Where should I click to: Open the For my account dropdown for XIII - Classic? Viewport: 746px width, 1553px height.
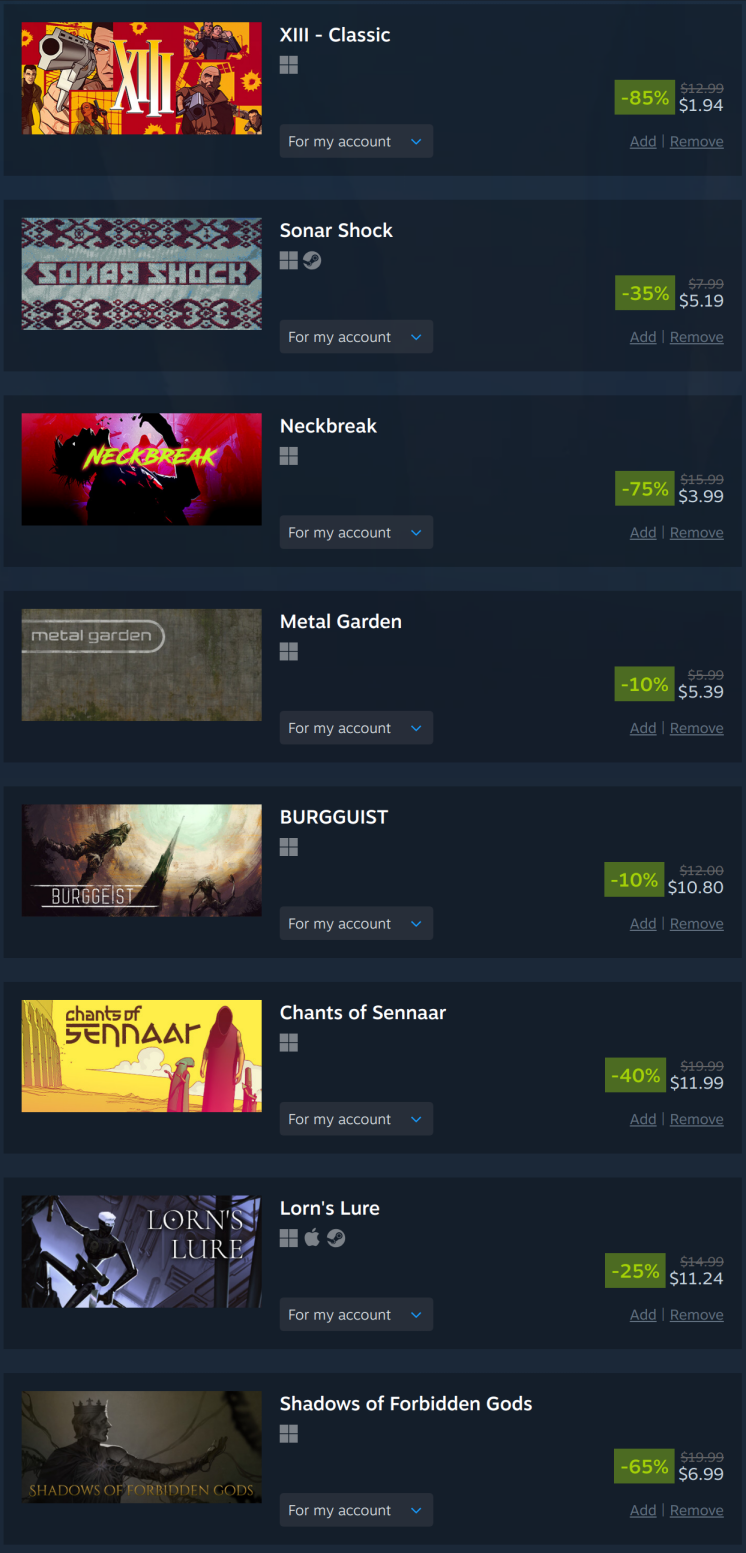click(356, 141)
